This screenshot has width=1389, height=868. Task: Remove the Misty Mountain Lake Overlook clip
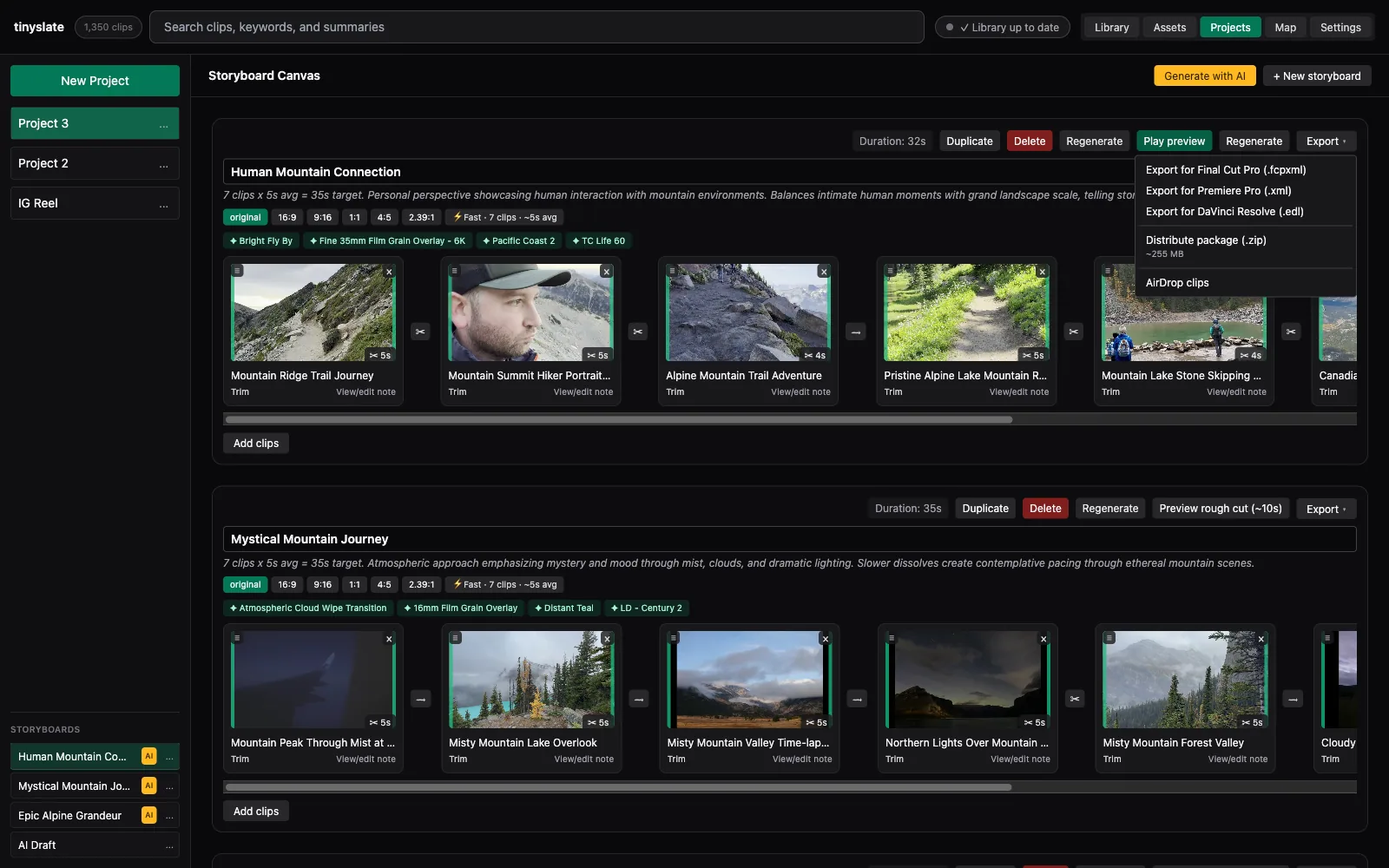click(608, 639)
